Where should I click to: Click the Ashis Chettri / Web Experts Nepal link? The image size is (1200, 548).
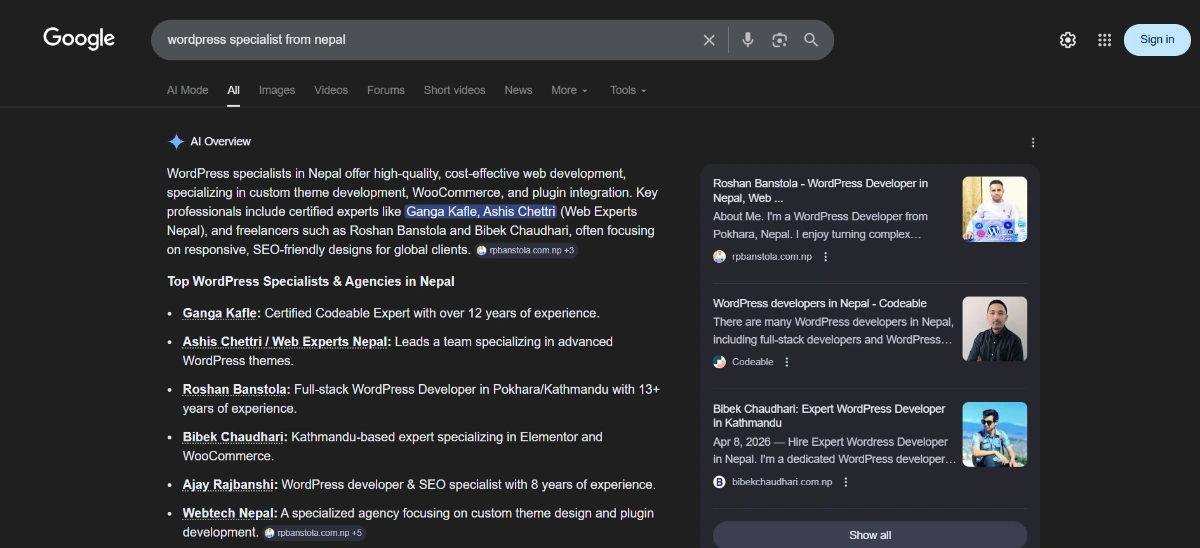pos(285,341)
